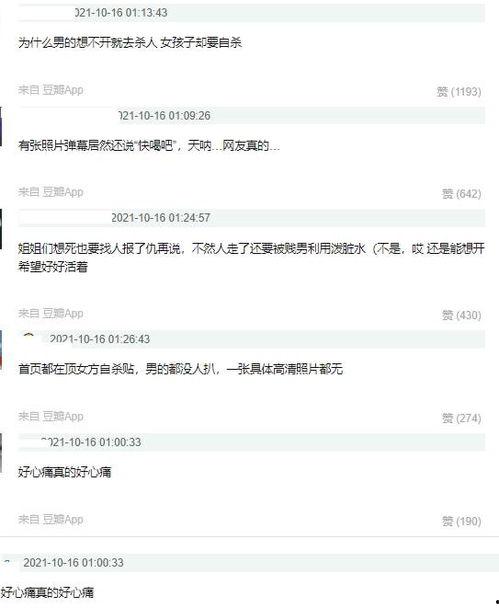Click the comment starting 姐姐们想死也要

point(251,258)
